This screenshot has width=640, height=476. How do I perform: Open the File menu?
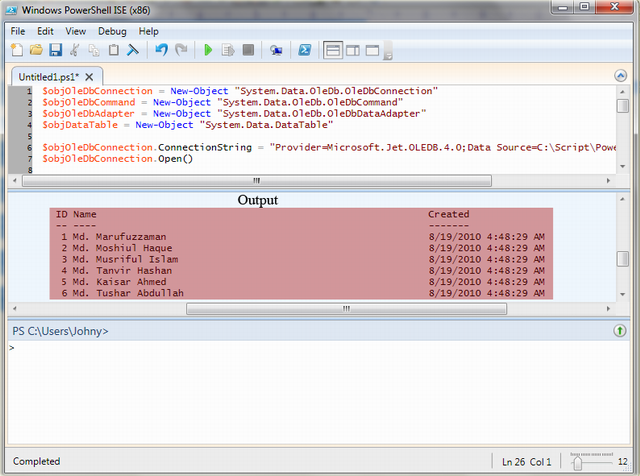[18, 31]
